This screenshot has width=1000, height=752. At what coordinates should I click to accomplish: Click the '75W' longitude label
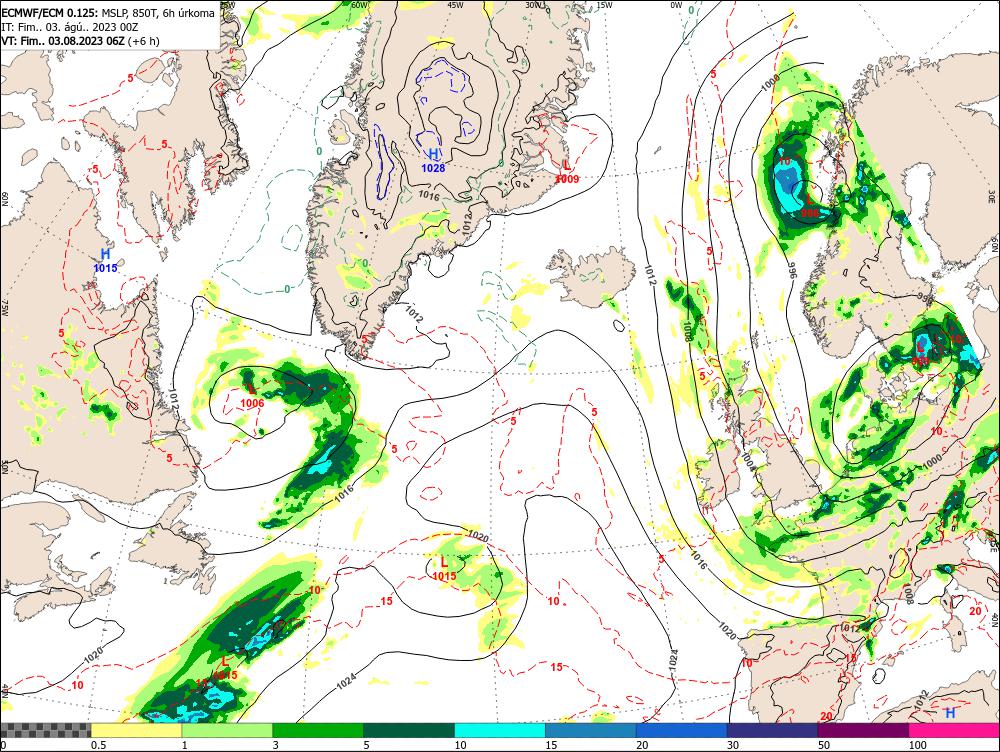point(5,308)
